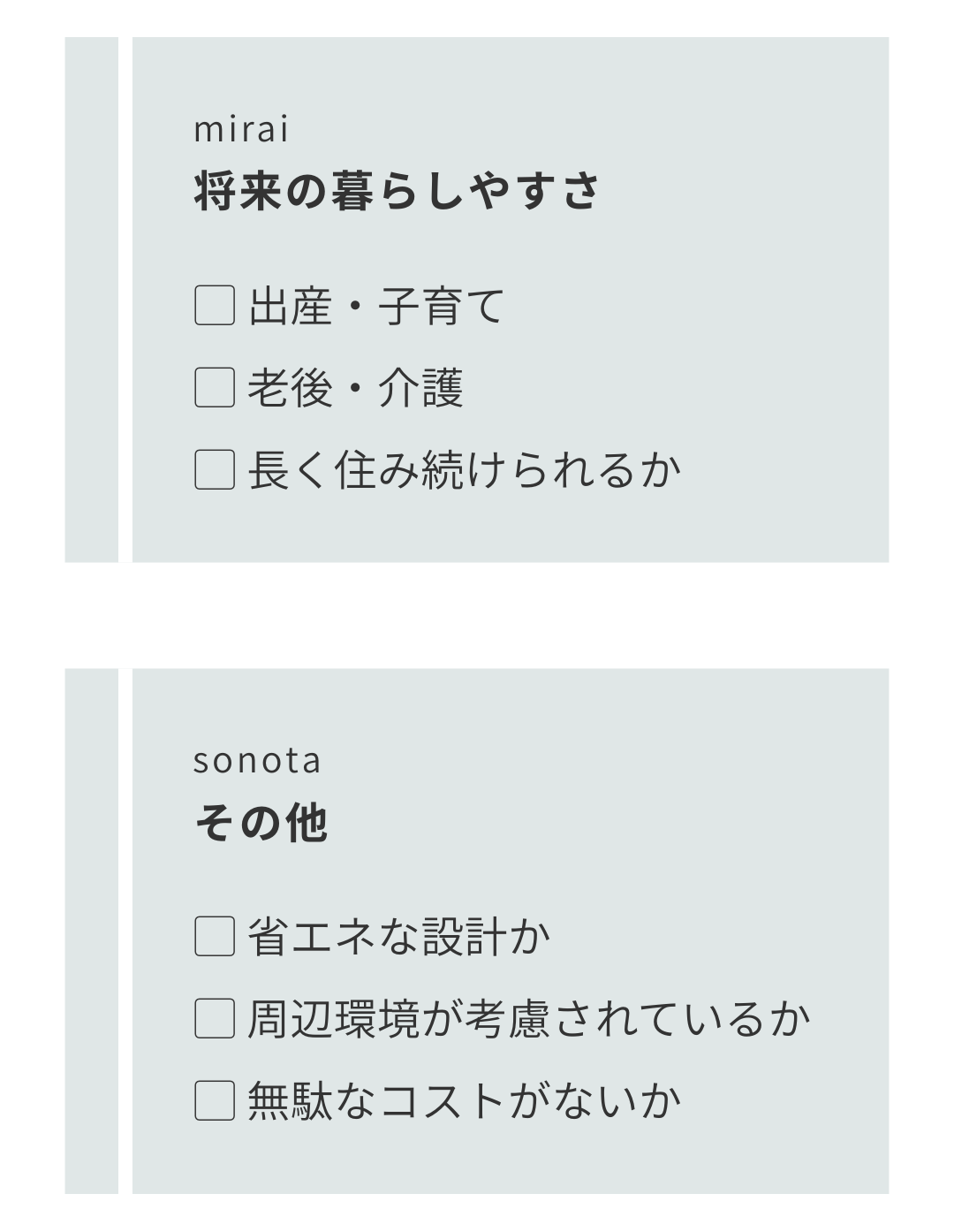The height and width of the screenshot is (1232, 954).
Task: Click the small "mirai" caption
Action: (241, 129)
